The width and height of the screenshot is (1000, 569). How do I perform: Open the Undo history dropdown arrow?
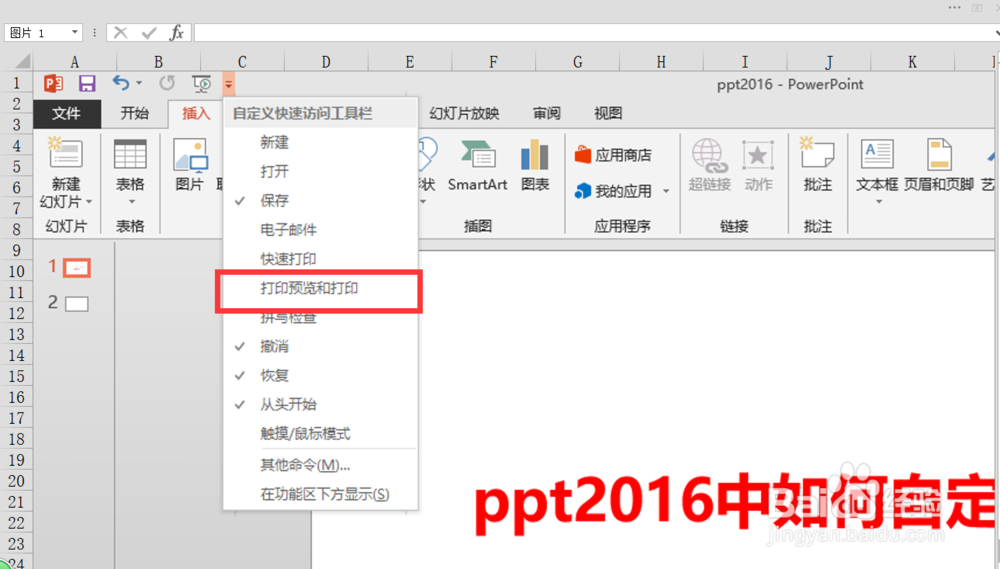[x=139, y=83]
